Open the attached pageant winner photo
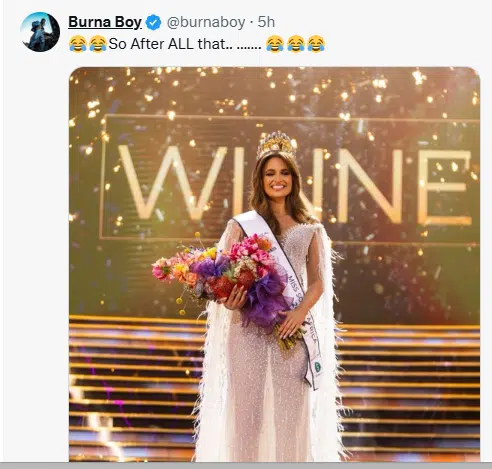 [x=274, y=264]
